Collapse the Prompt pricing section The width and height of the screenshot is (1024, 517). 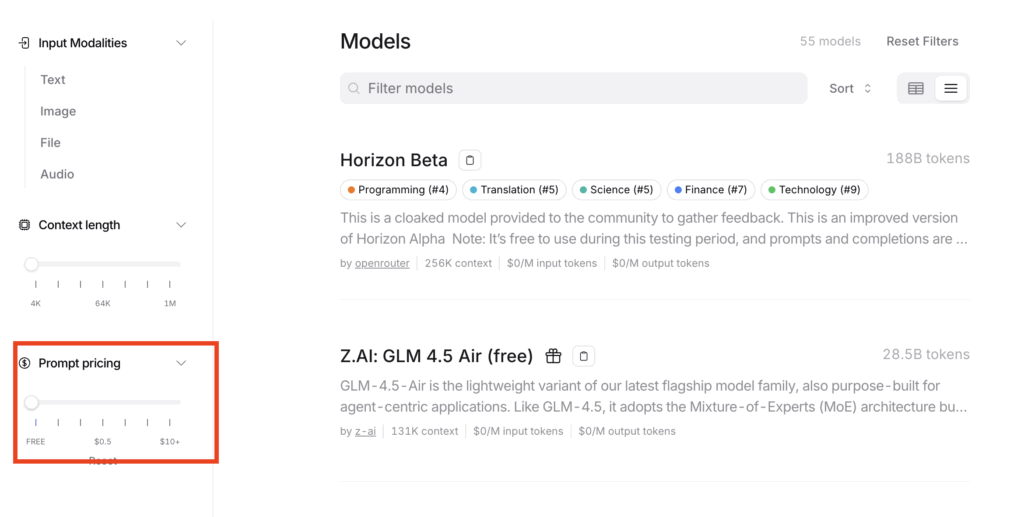coord(181,363)
